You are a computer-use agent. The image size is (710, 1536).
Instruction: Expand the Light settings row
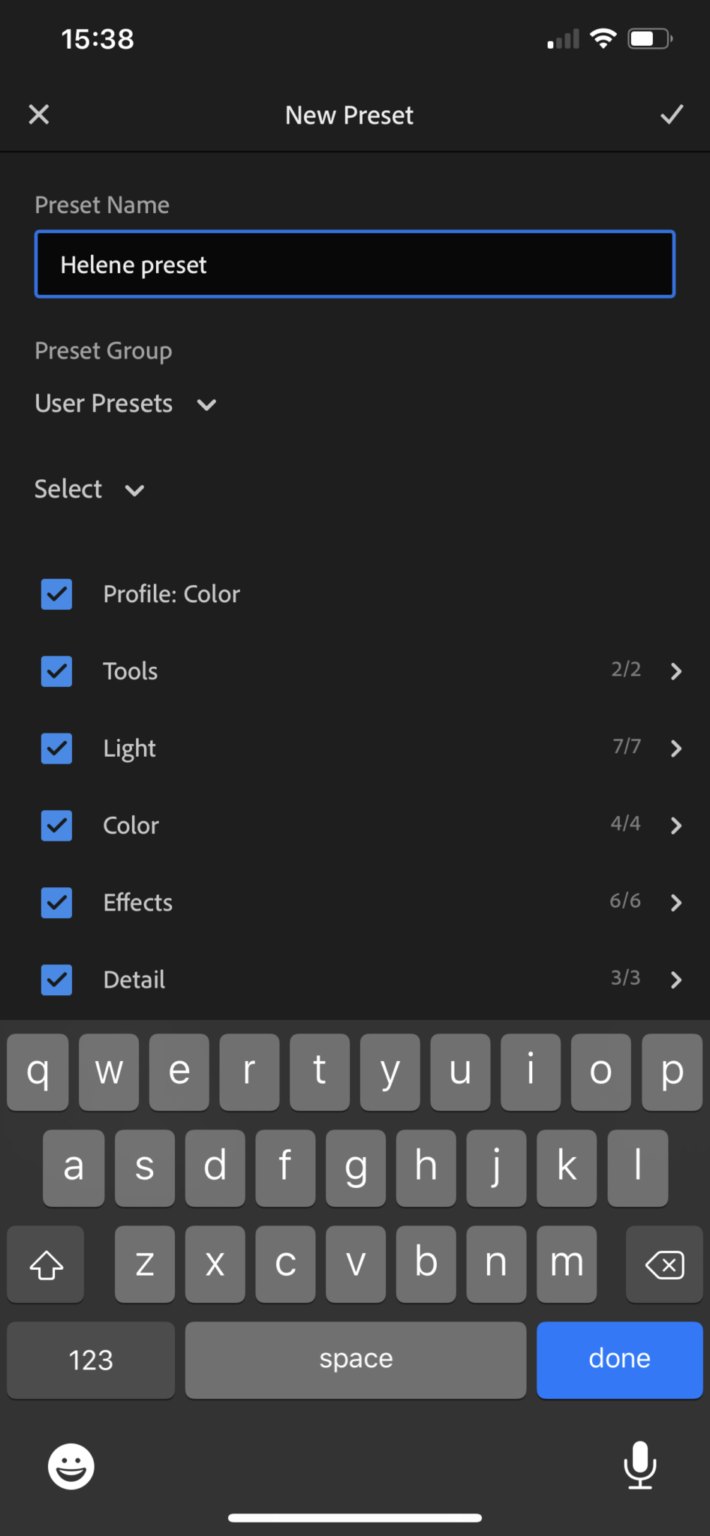(x=675, y=748)
